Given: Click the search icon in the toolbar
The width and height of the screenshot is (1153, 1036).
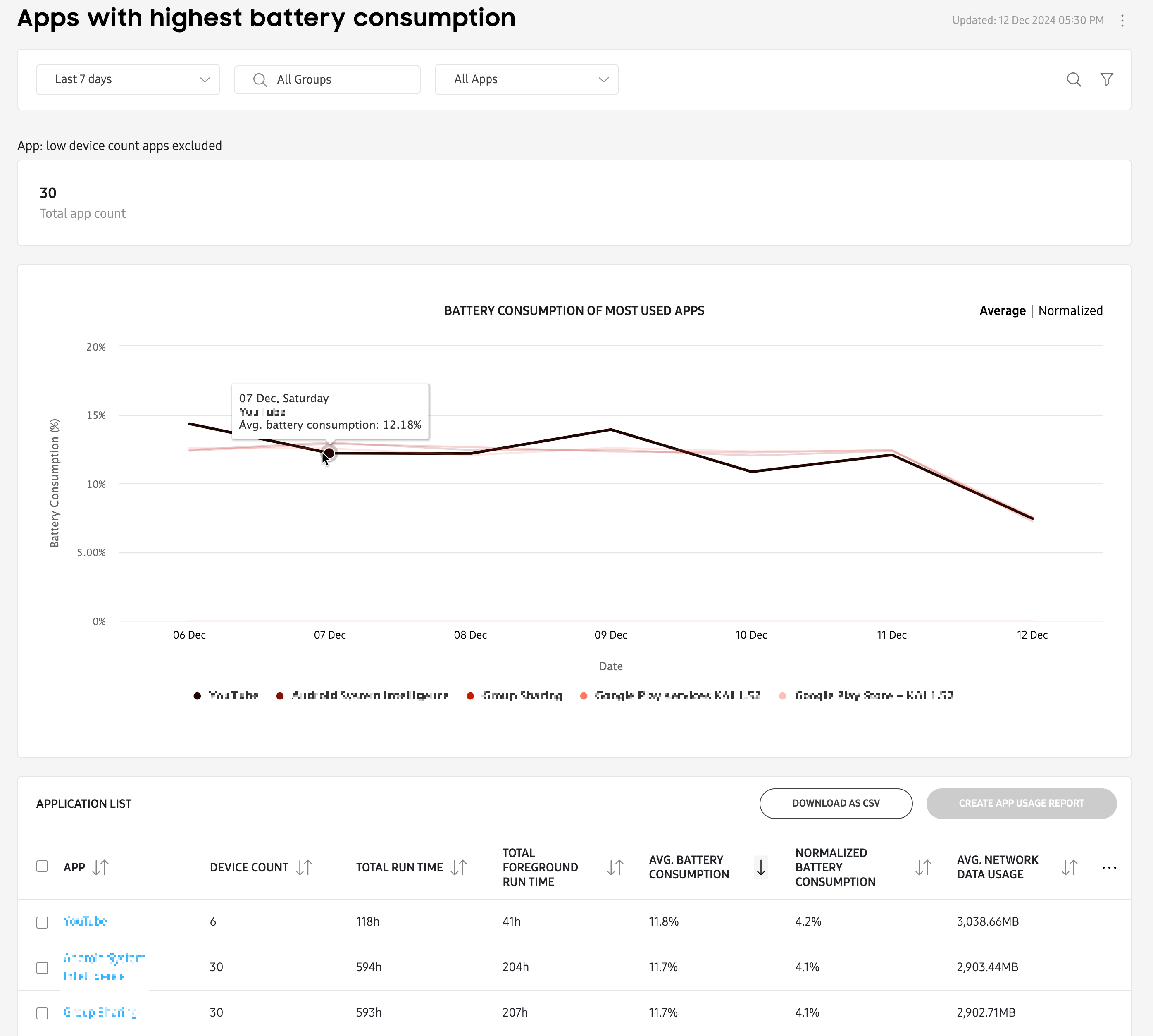Looking at the screenshot, I should (x=1073, y=79).
